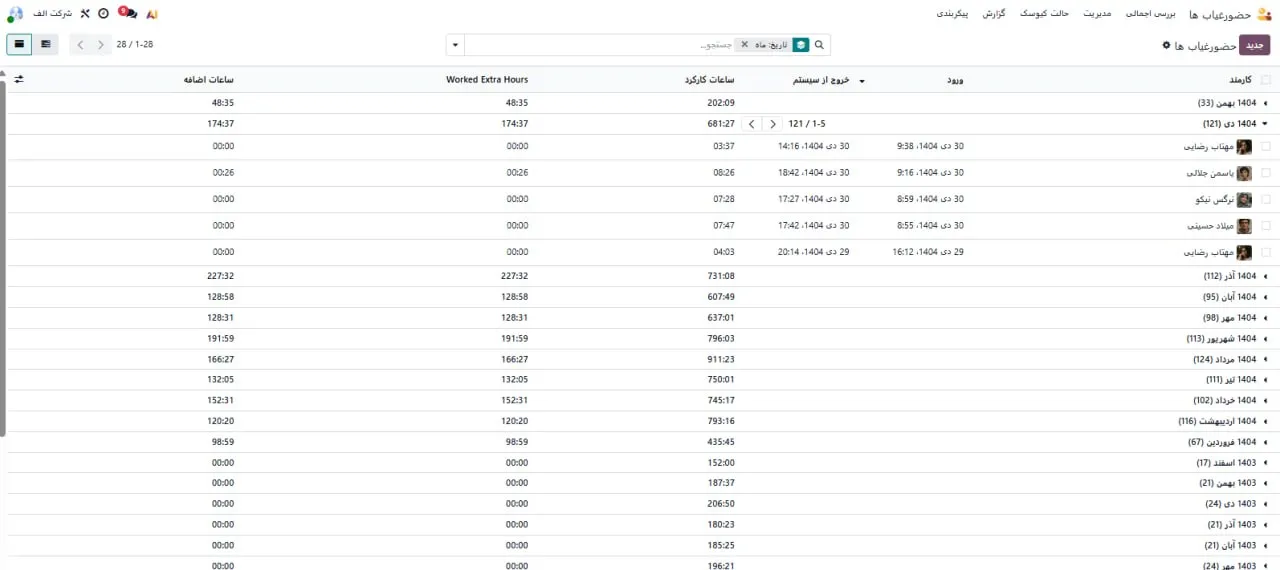Remove the تاریخ: ماه filter facet
The image size is (1280, 570).
[x=744, y=45]
